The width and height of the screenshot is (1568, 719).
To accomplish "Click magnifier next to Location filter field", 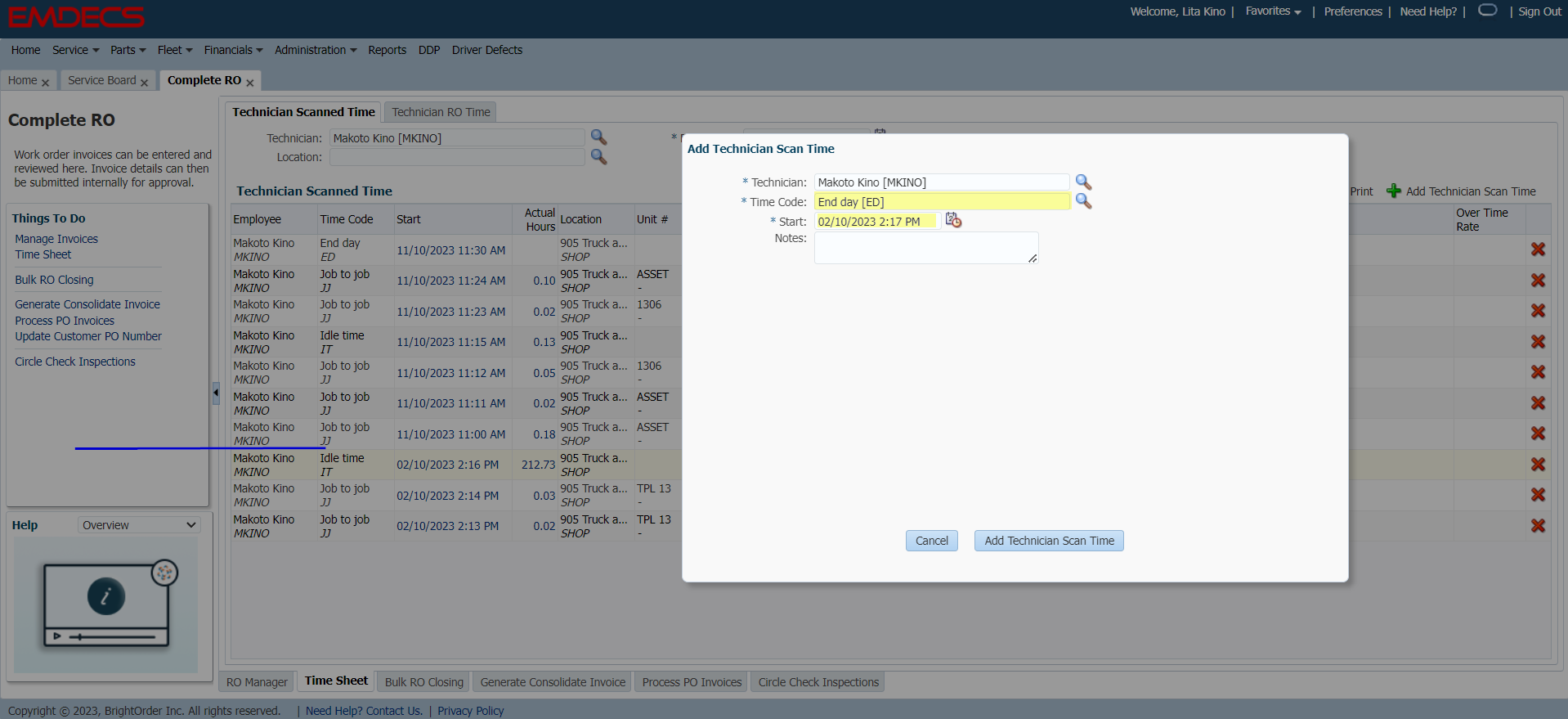I will pyautogui.click(x=598, y=157).
